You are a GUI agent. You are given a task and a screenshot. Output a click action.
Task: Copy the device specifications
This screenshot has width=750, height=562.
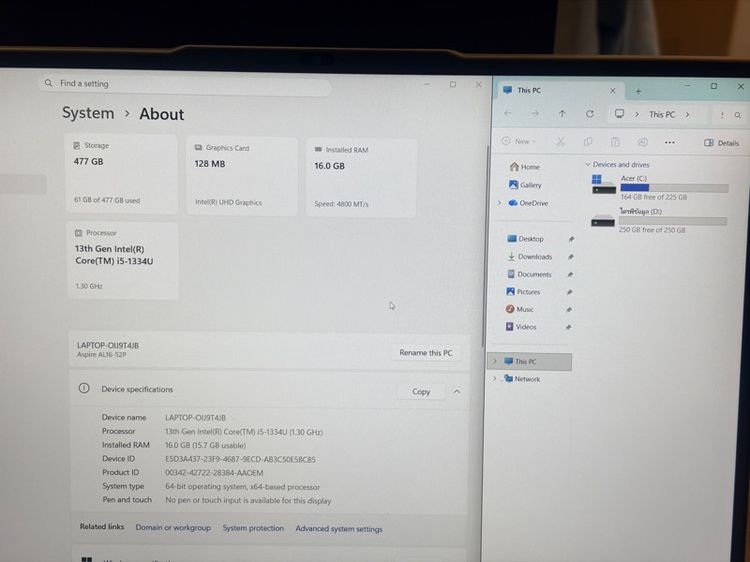click(x=421, y=391)
